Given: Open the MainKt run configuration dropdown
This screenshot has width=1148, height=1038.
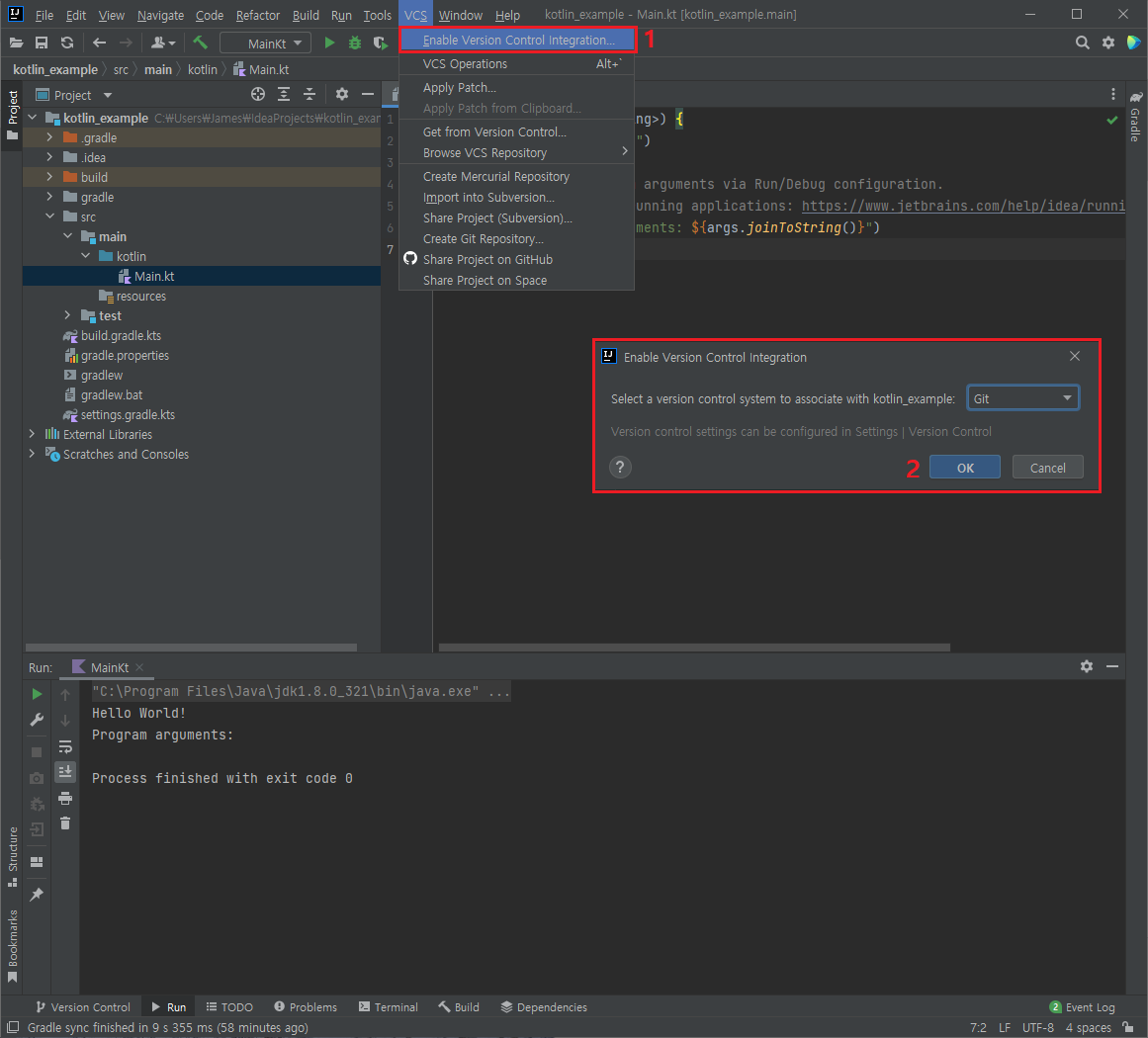Looking at the screenshot, I should pyautogui.click(x=266, y=43).
